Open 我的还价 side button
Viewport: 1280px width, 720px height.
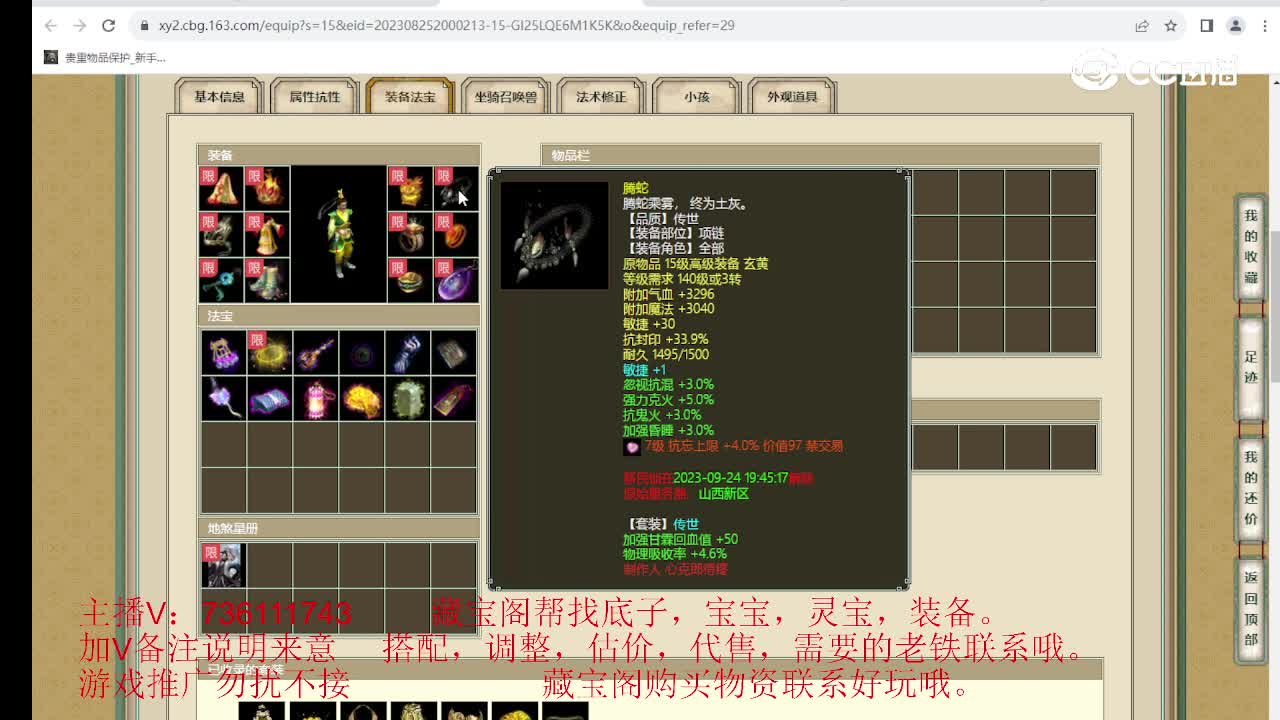tap(1251, 488)
